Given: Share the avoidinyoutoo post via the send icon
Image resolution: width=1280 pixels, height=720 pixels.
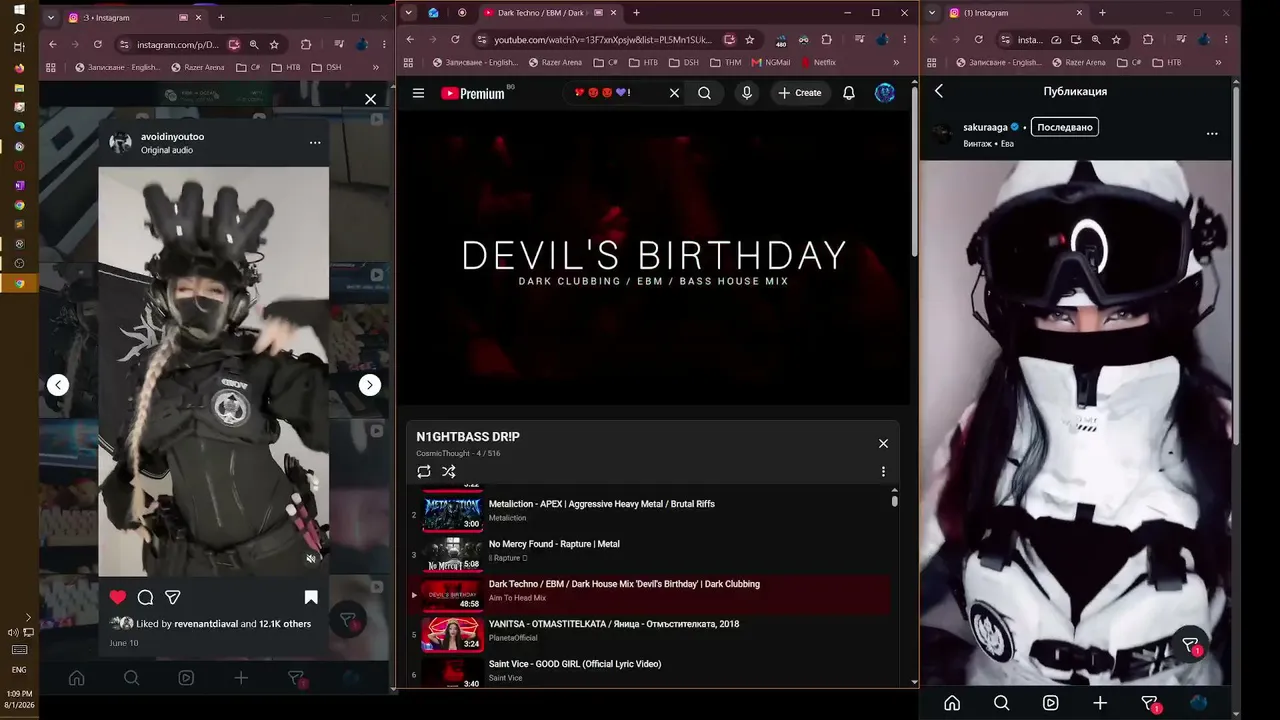Looking at the screenshot, I should (x=172, y=597).
